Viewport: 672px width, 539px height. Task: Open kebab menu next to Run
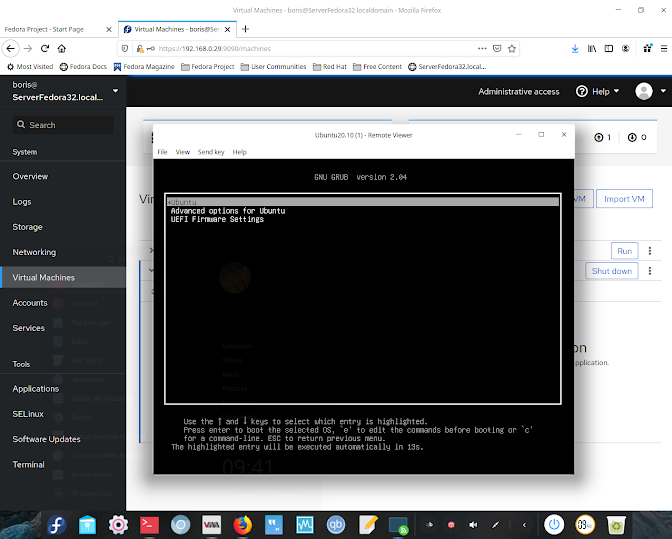coord(650,251)
